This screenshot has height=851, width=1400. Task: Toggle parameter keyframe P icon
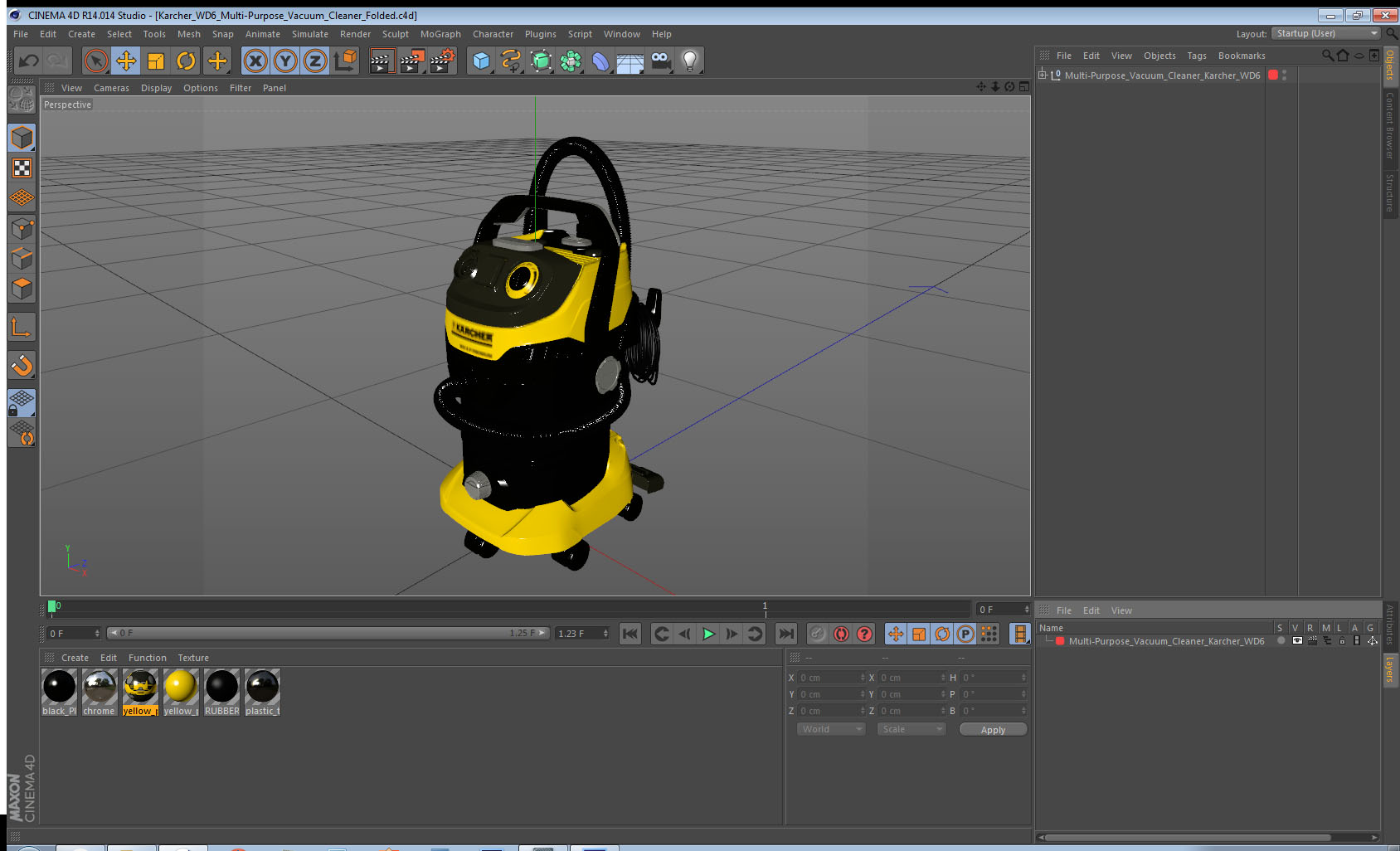coord(965,634)
